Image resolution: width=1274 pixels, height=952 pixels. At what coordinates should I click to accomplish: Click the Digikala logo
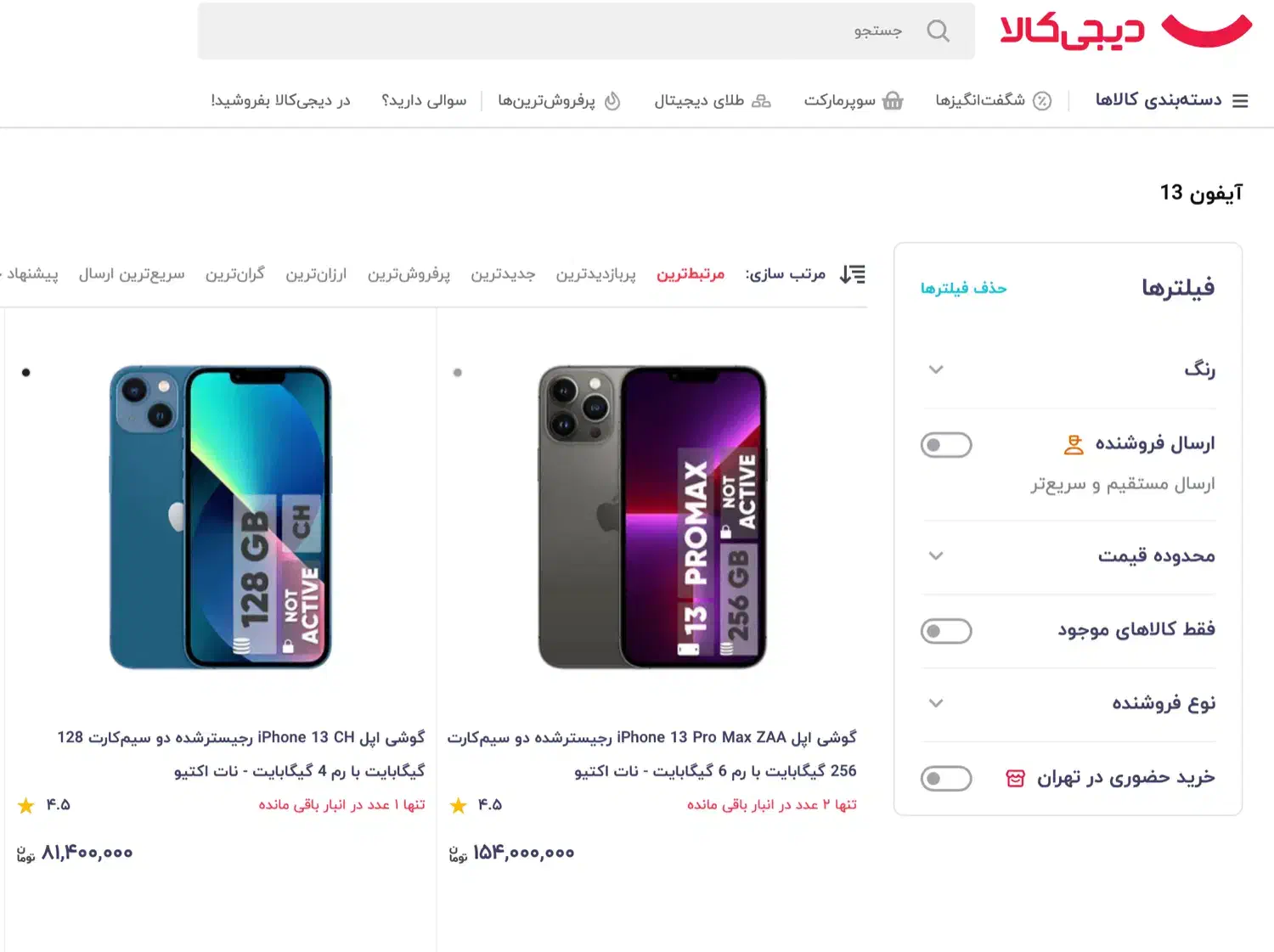pos(1125,31)
